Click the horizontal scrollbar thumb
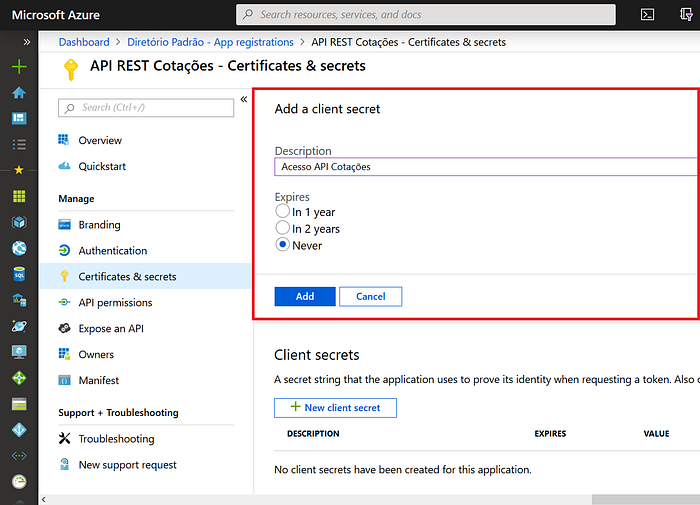Viewport: 700px width, 505px height. (x=646, y=499)
